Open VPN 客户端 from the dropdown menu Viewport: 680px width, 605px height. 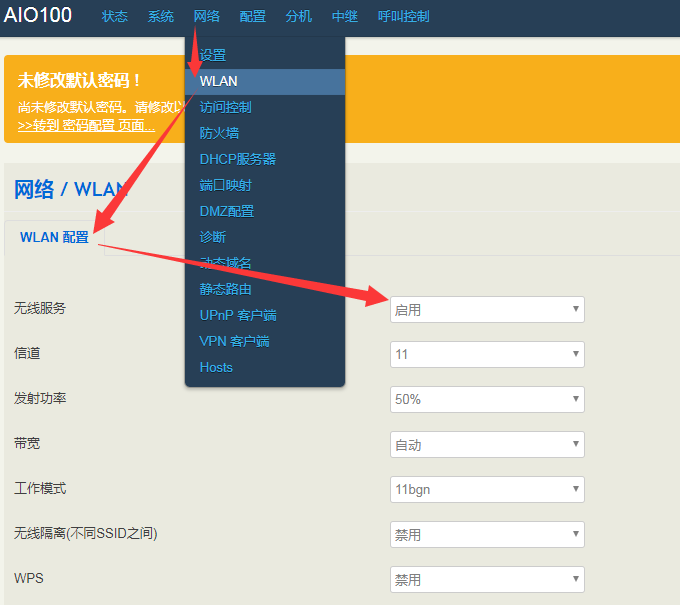point(265,341)
